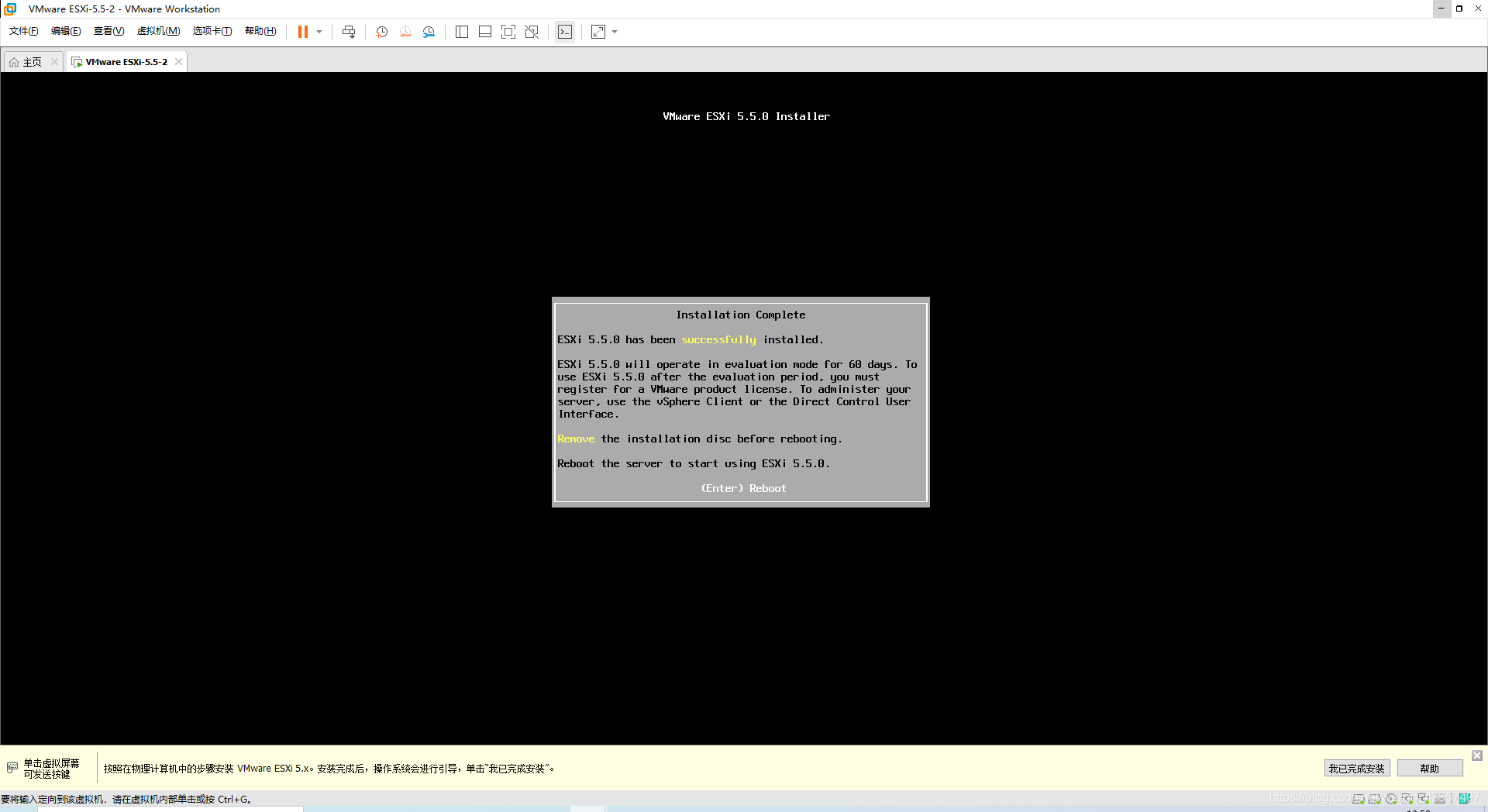Toggle the library sidebar view
Screen dimensions: 1488x812
point(462,32)
